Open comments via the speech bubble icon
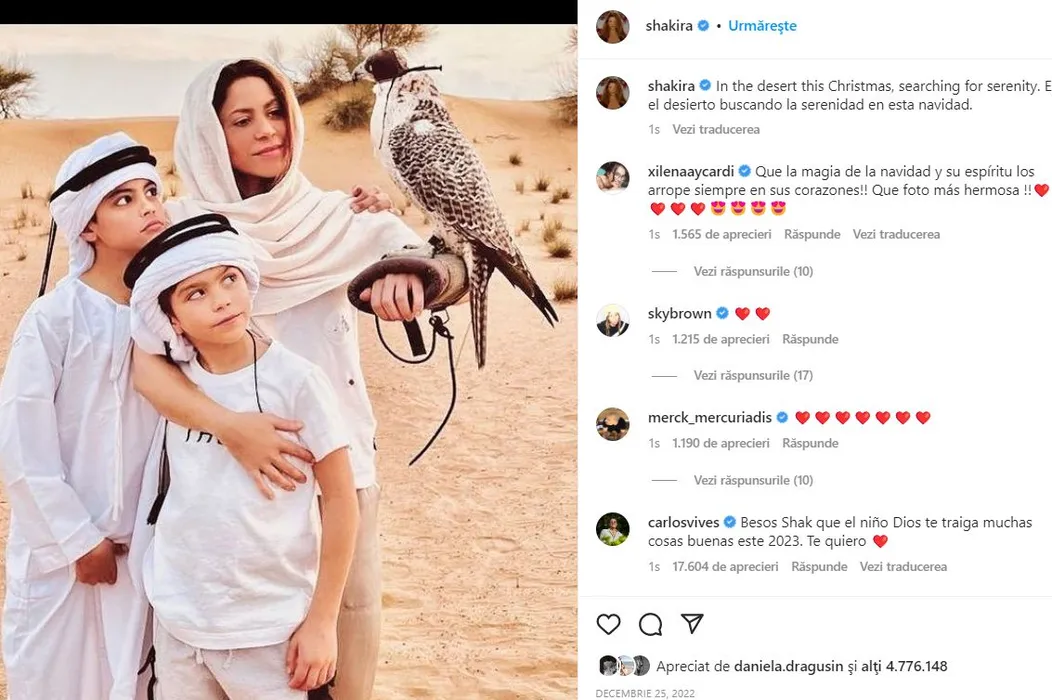Viewport: 1052px width, 700px height. [x=650, y=624]
